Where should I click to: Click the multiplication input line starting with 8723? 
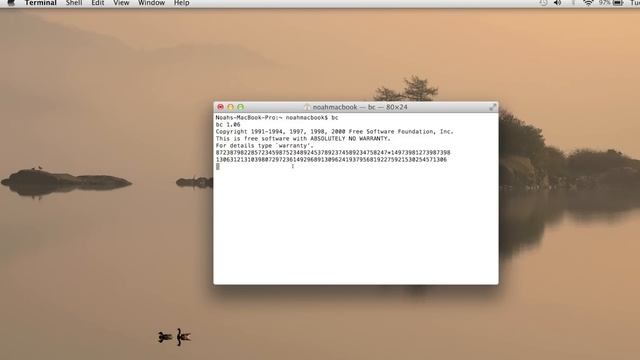pyautogui.click(x=333, y=152)
